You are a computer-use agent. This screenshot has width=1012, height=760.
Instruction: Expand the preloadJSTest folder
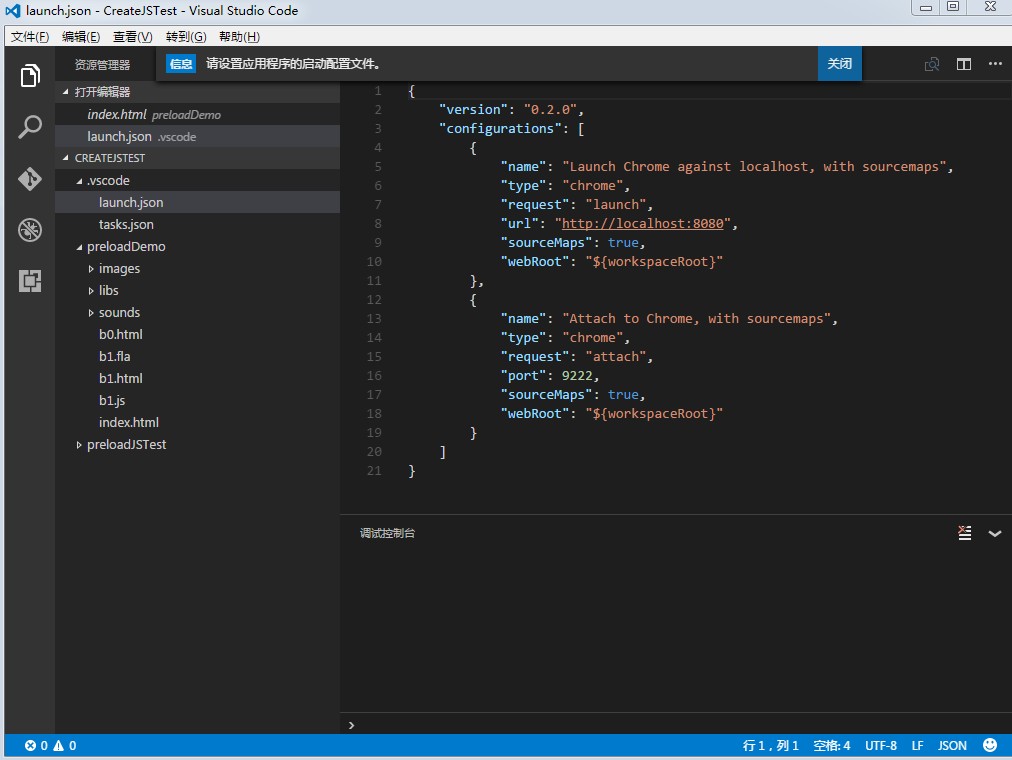point(79,445)
